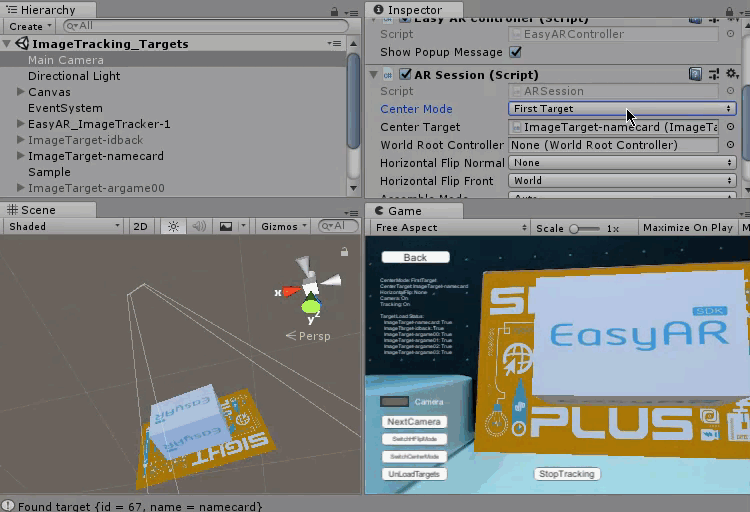Toggle 2D scene view mode
This screenshot has width=750, height=512.
coord(140,226)
